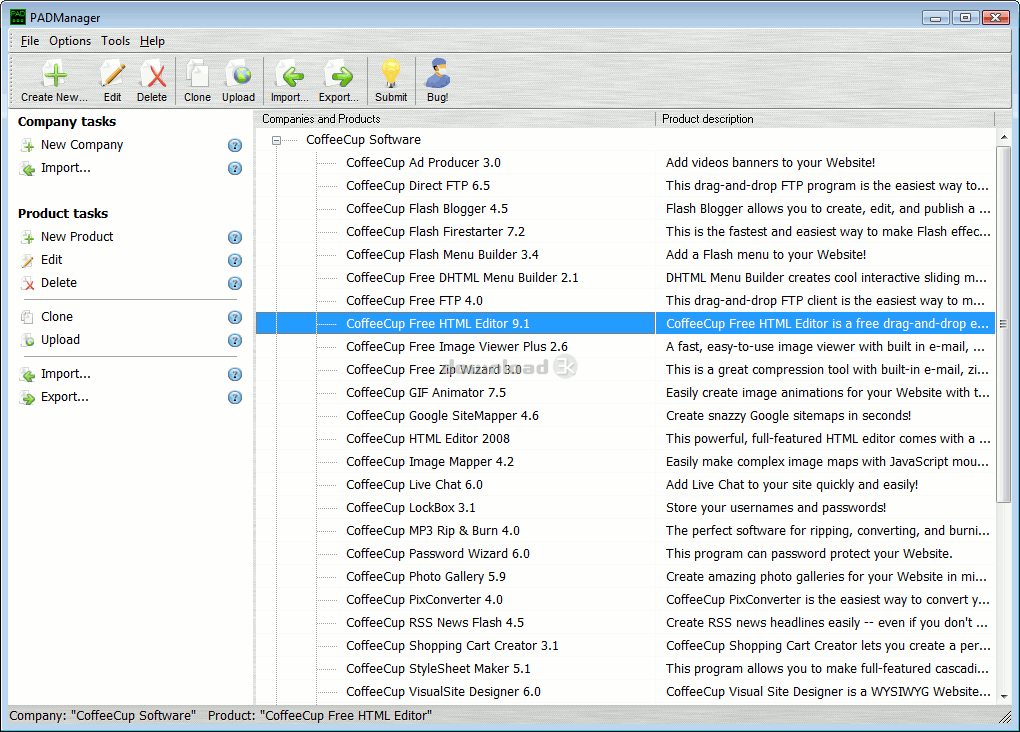Select CoffeeCup HTML Editor 2008
Screen dimensions: 1020x732
[x=428, y=439]
